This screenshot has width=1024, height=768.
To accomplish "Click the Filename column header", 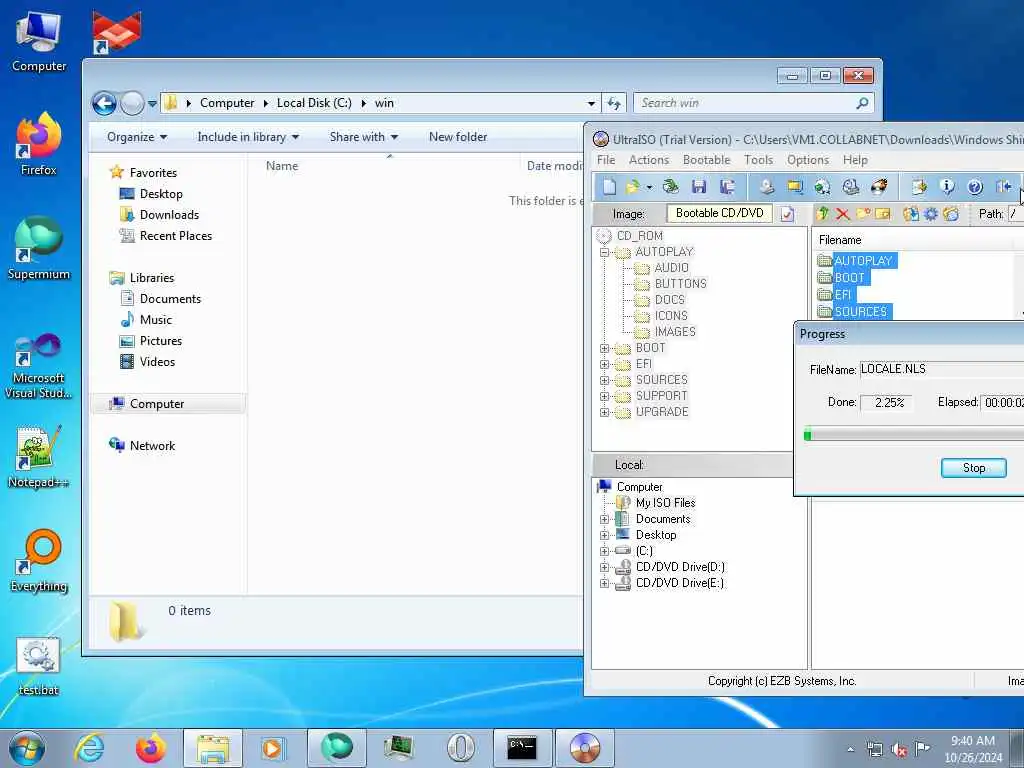I will click(914, 240).
